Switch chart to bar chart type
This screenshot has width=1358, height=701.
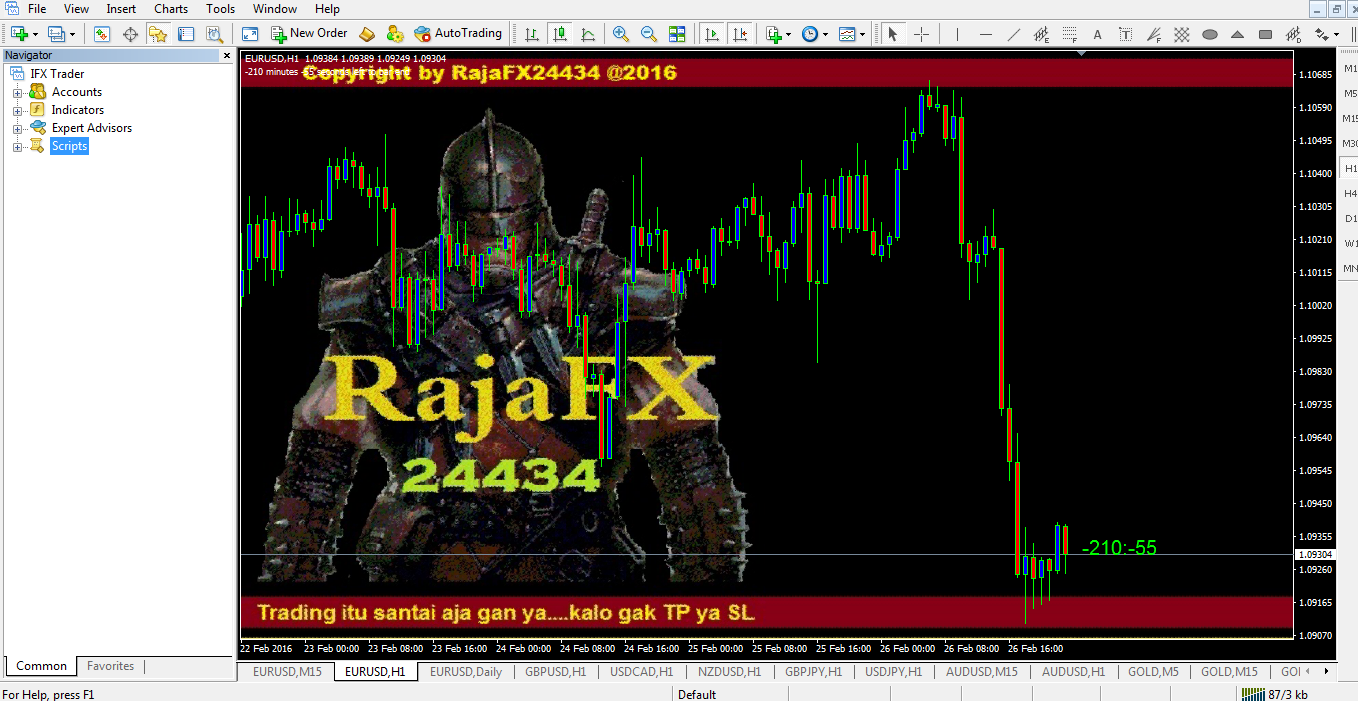[x=532, y=34]
